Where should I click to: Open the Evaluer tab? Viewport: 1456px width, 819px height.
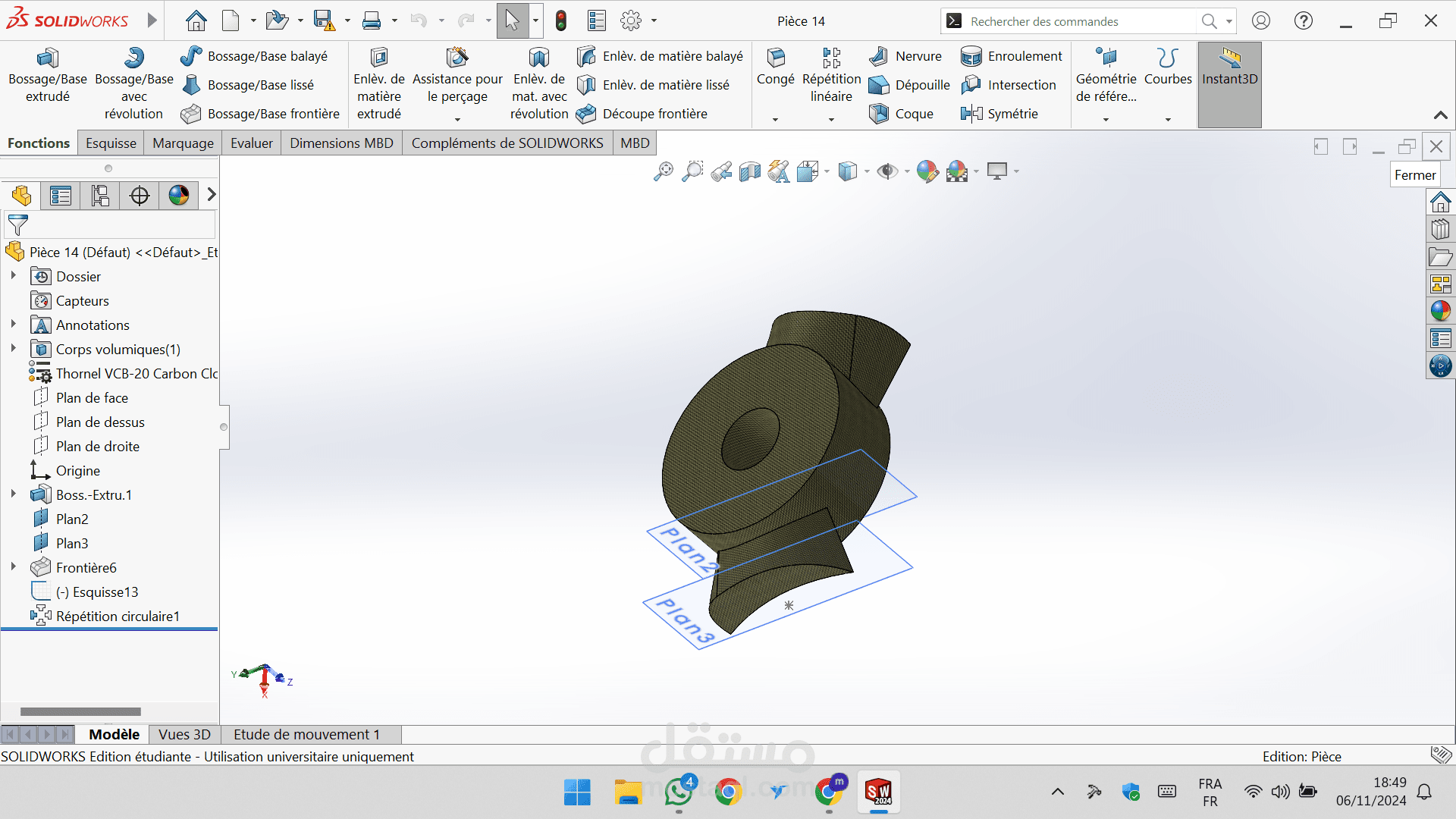pyautogui.click(x=251, y=143)
